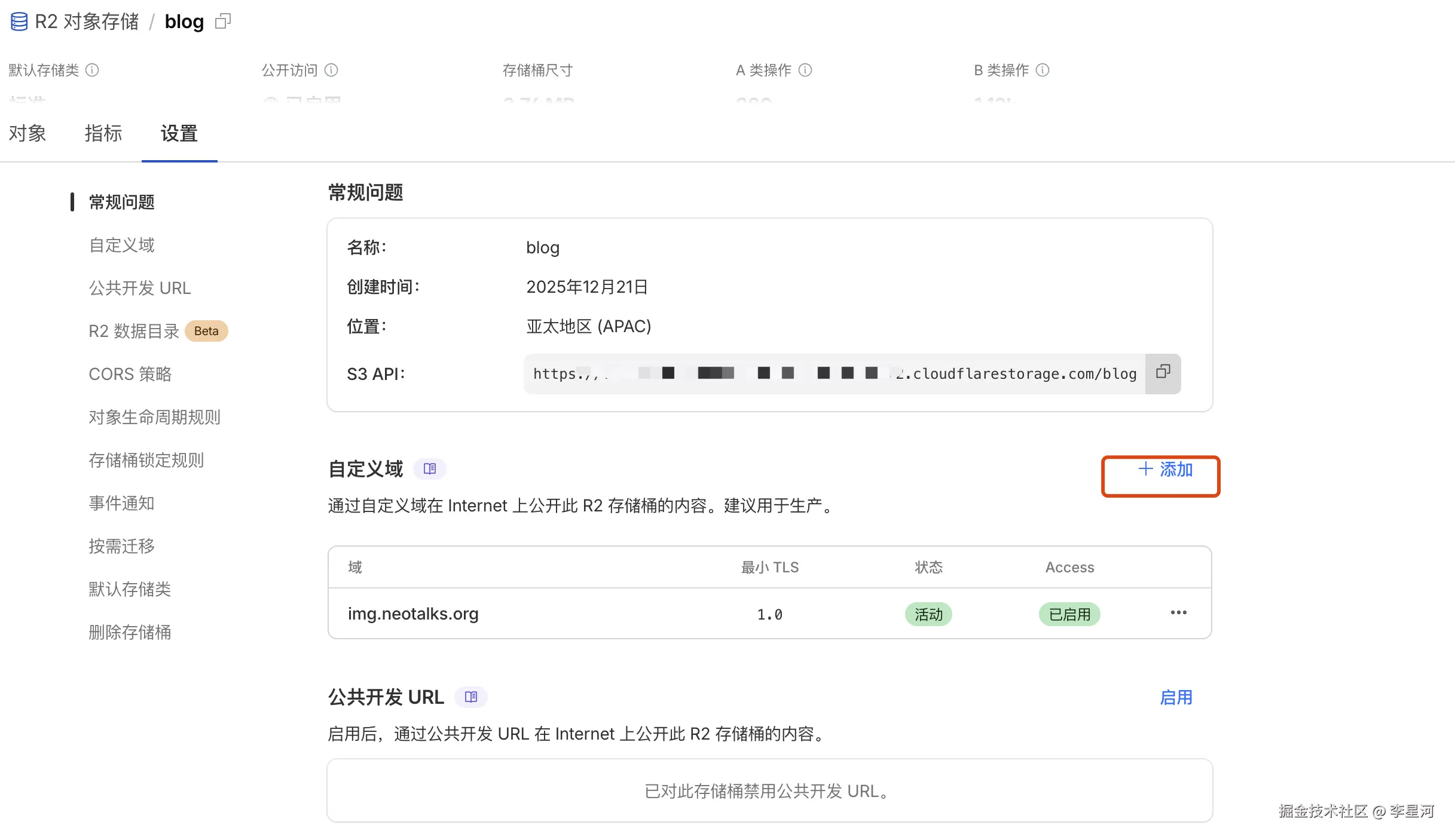Click info icon next to B 类操作

point(1043,70)
